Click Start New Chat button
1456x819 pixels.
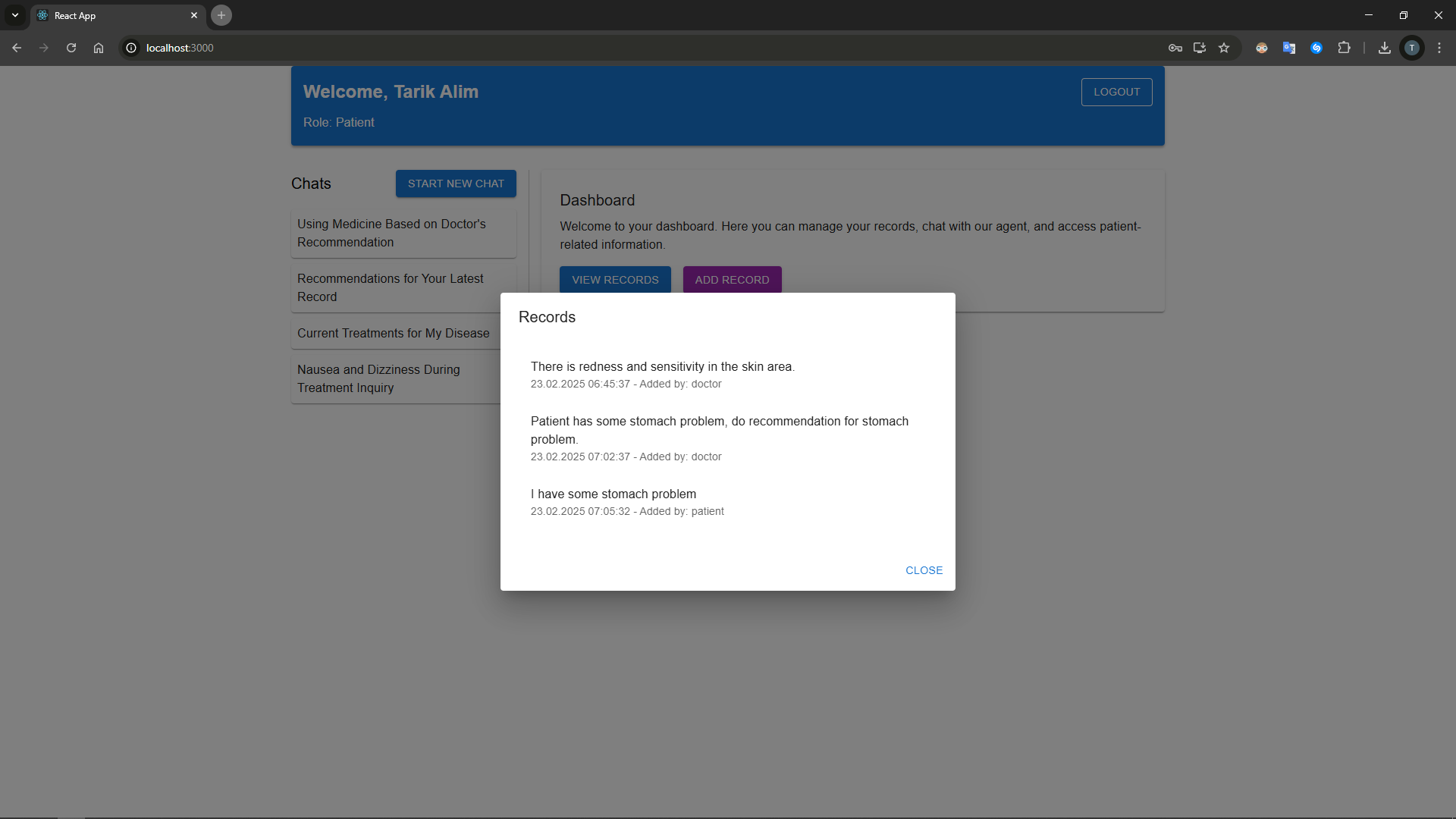click(456, 184)
